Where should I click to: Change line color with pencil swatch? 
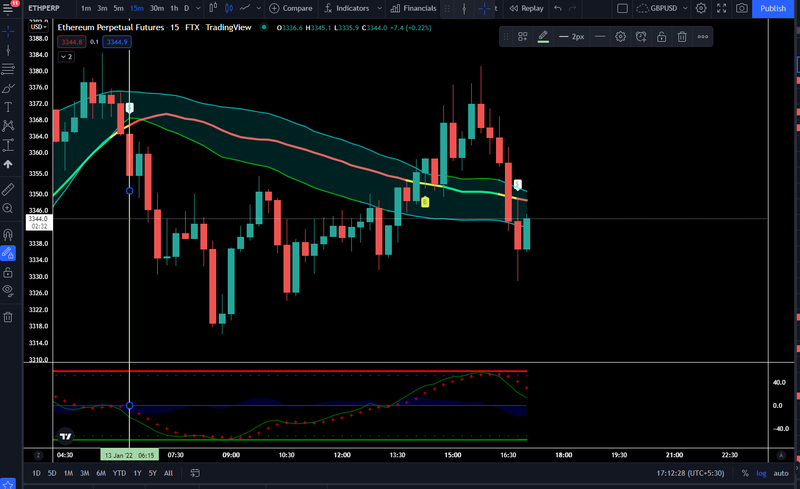pos(543,37)
